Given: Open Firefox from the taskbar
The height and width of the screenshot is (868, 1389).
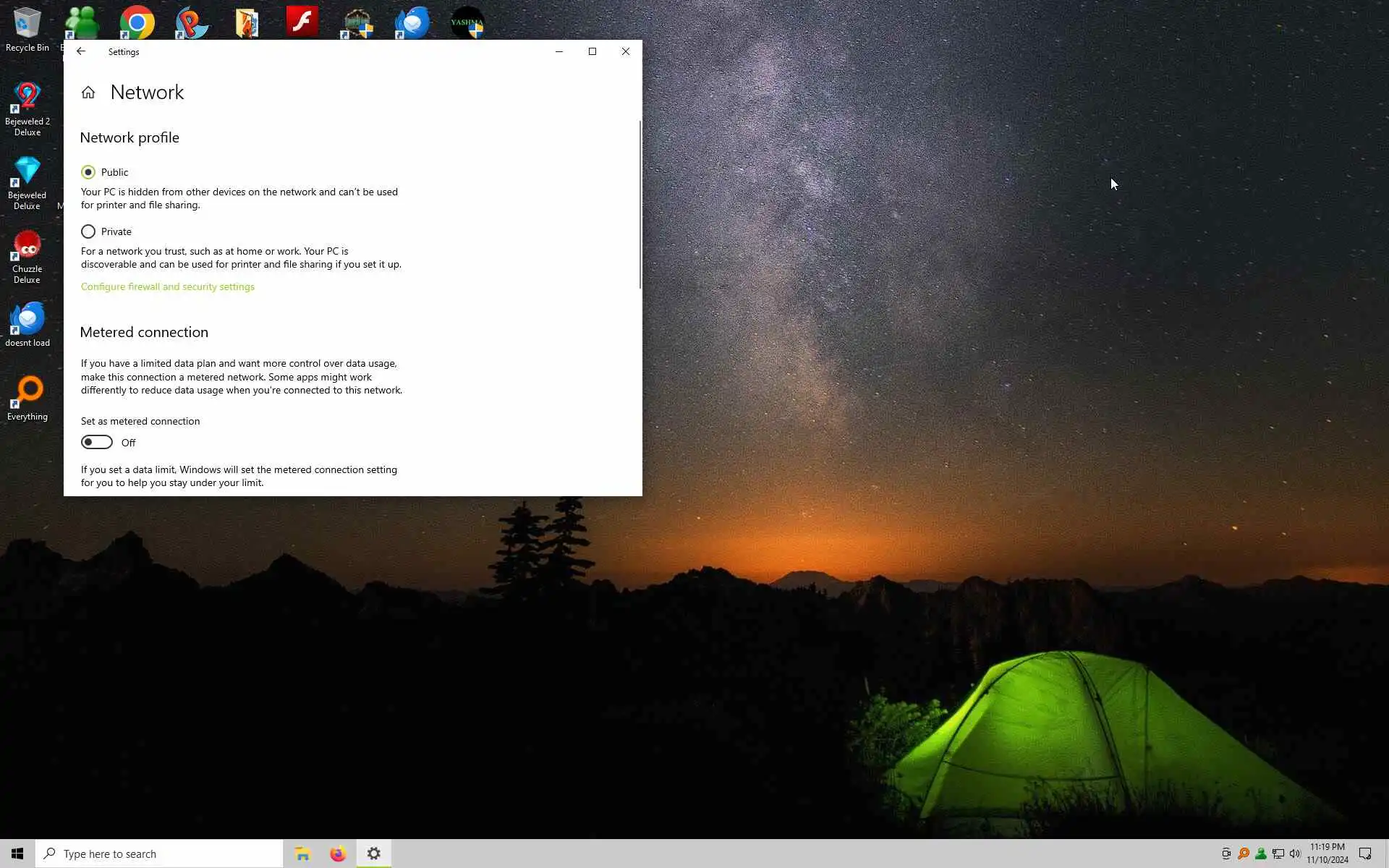Looking at the screenshot, I should pos(338,854).
